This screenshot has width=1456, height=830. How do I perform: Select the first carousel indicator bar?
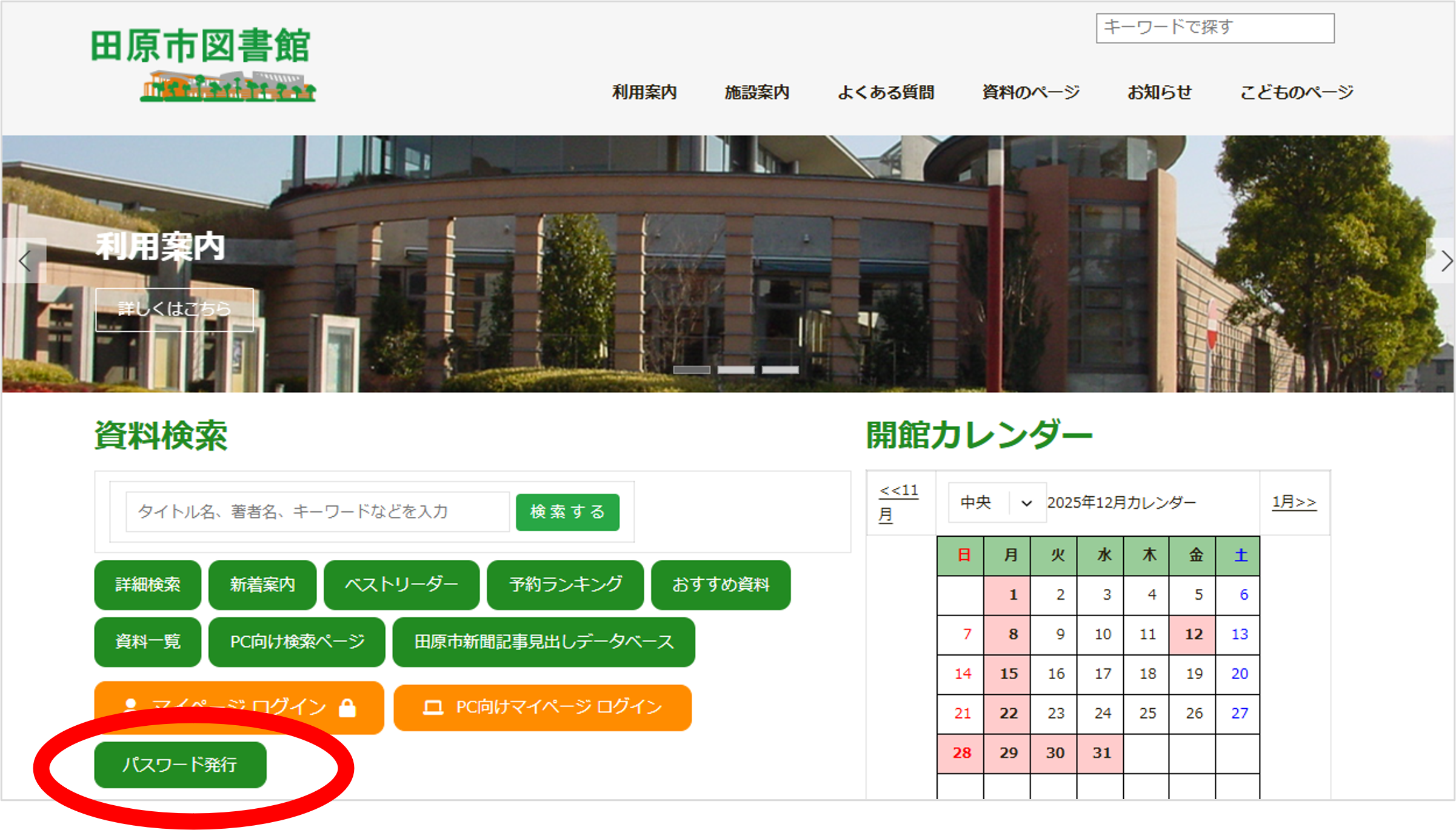click(x=692, y=370)
